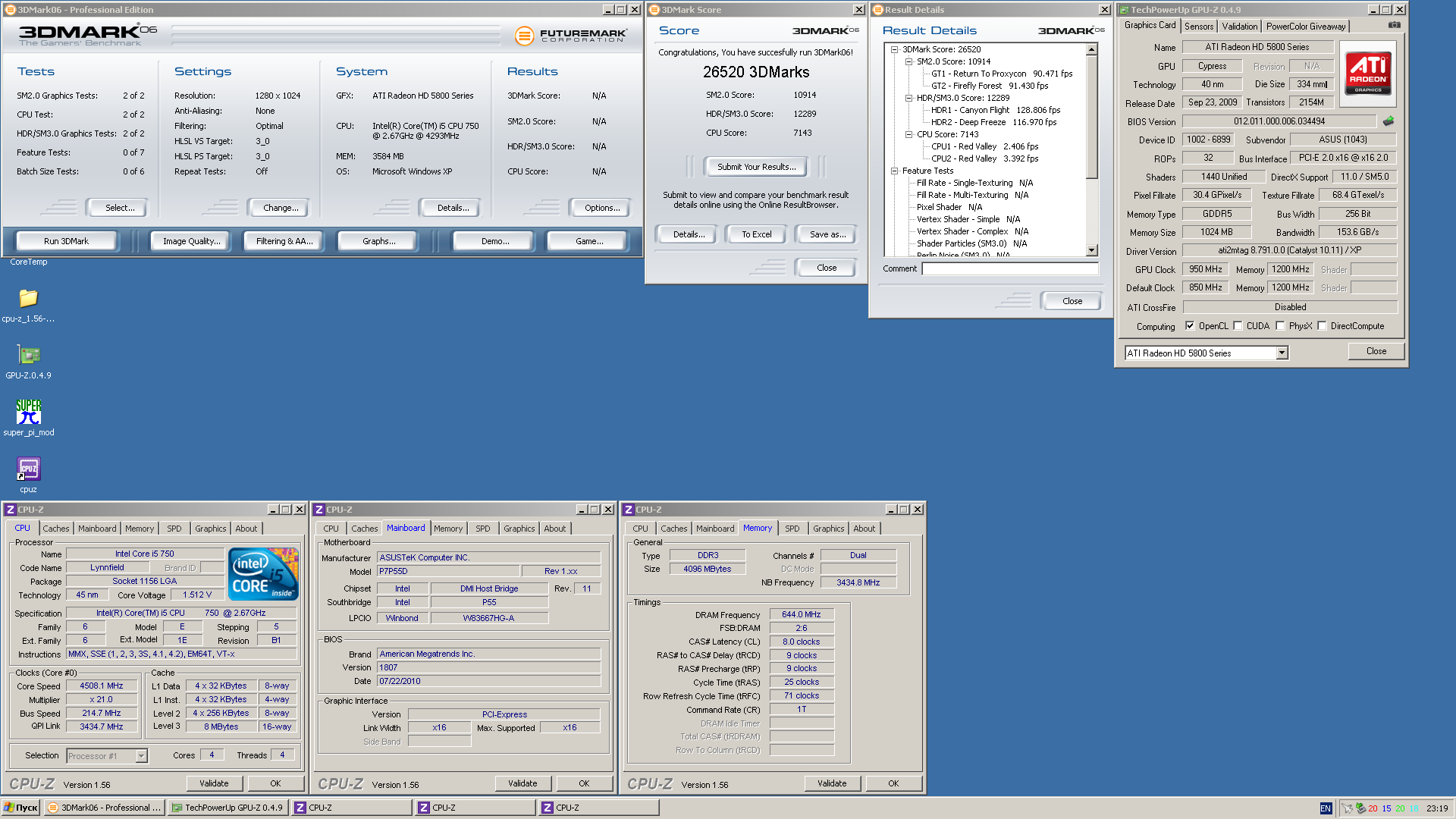
Task: Click the BIOS save chip icon in GPU-Z
Action: [x=1389, y=121]
